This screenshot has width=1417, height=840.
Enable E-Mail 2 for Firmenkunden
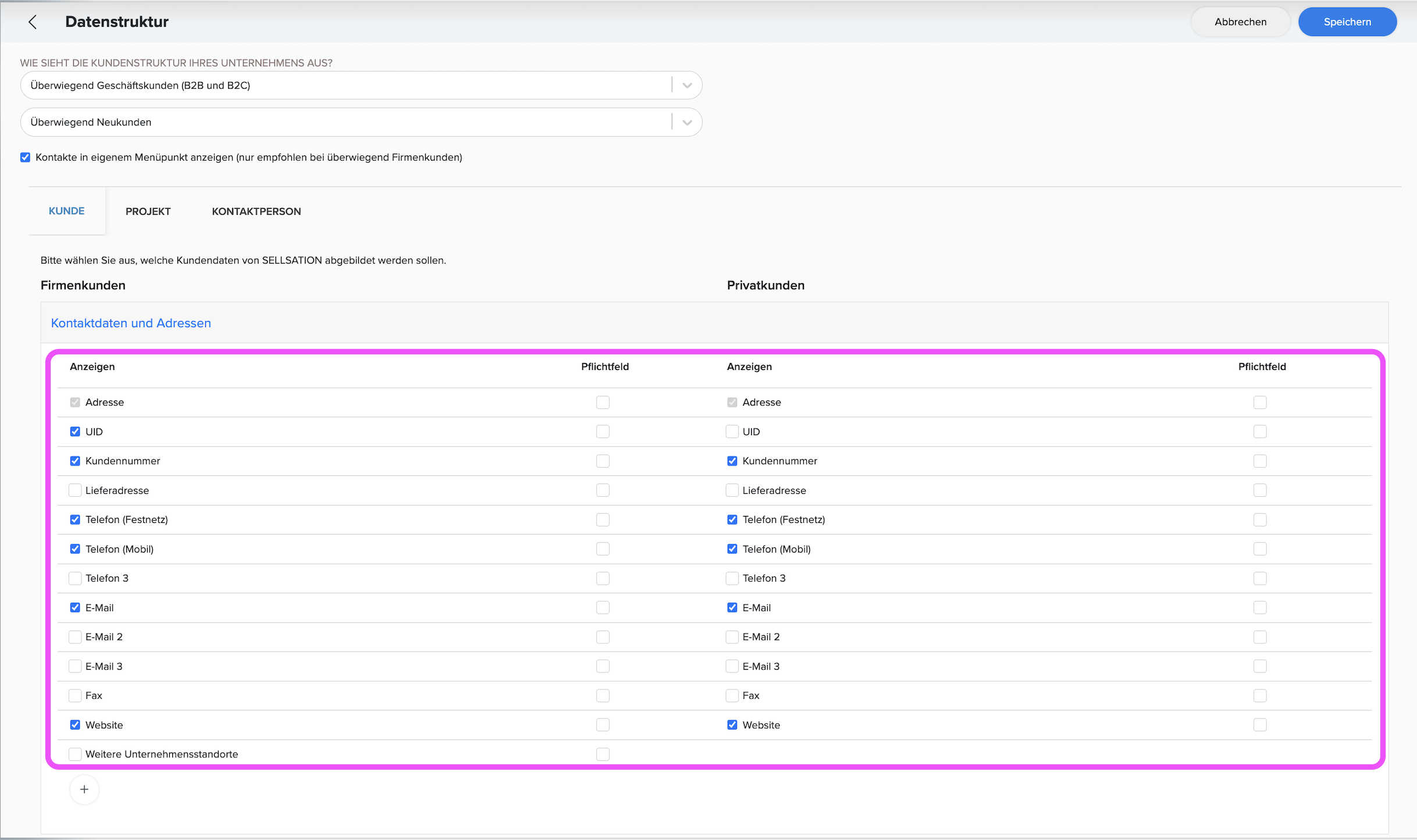[x=75, y=637]
